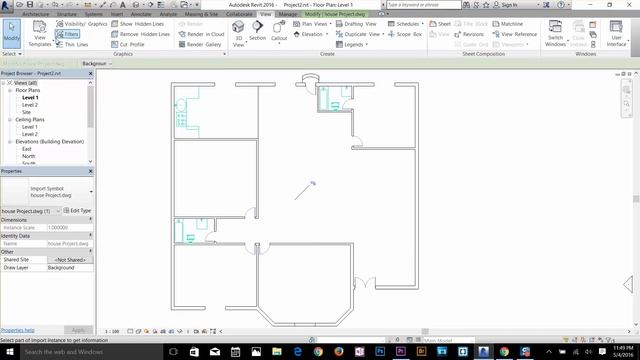
Task: Open the Revit application menu
Action: (6, 5)
